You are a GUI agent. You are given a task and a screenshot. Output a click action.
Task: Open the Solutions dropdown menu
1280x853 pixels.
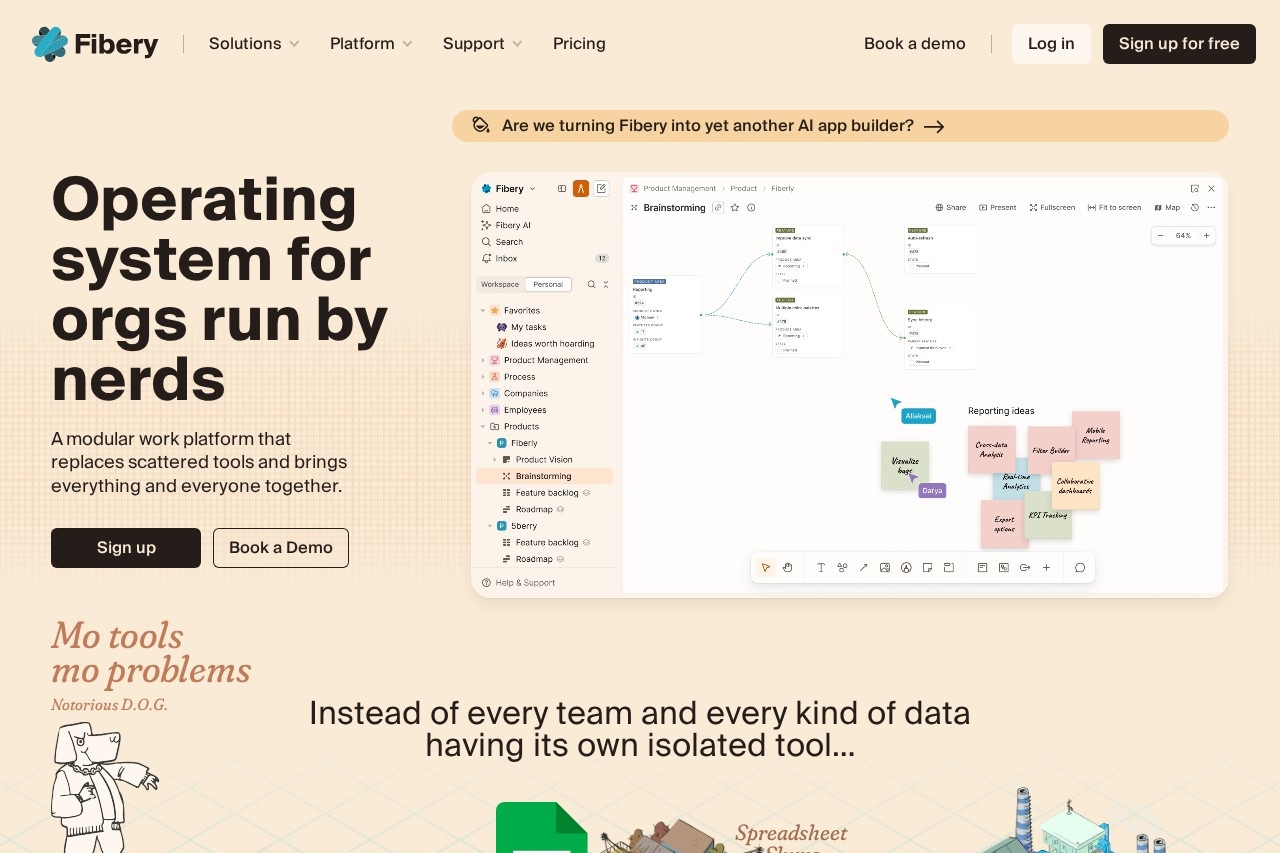tap(254, 44)
